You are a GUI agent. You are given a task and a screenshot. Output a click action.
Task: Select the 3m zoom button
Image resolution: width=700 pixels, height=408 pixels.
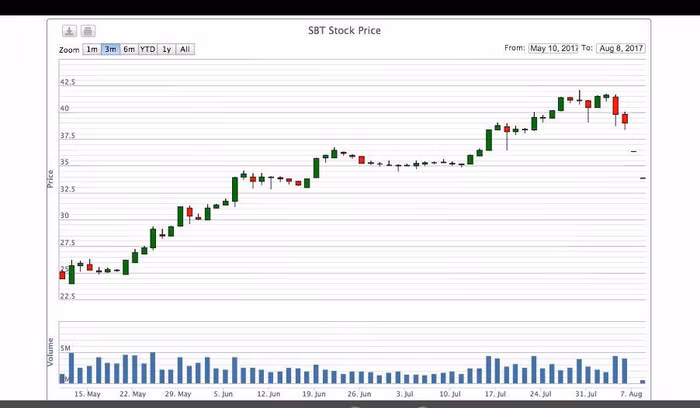[x=111, y=49]
